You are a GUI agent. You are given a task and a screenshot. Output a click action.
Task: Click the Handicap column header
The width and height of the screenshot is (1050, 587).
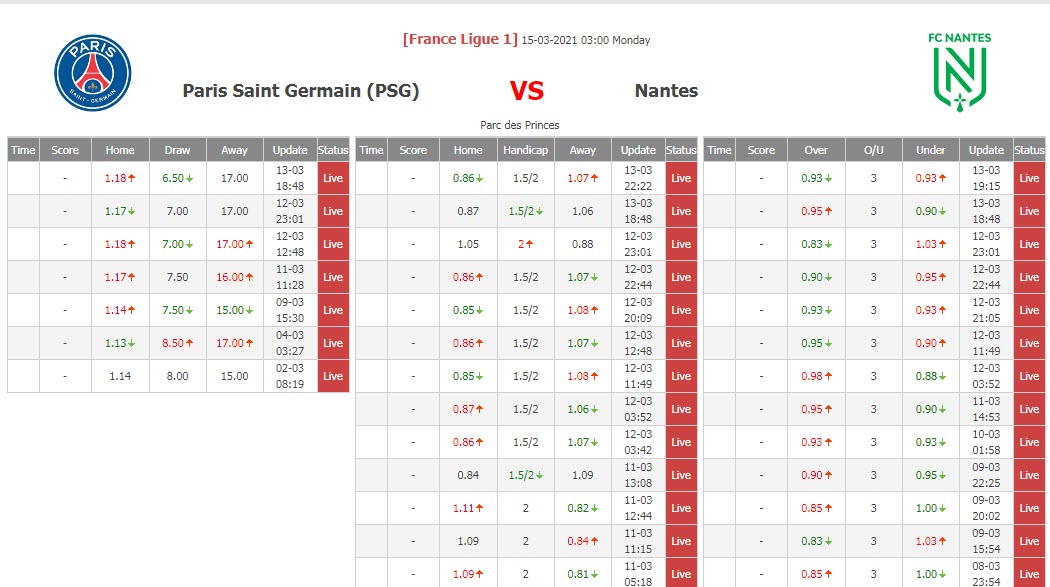tap(525, 150)
